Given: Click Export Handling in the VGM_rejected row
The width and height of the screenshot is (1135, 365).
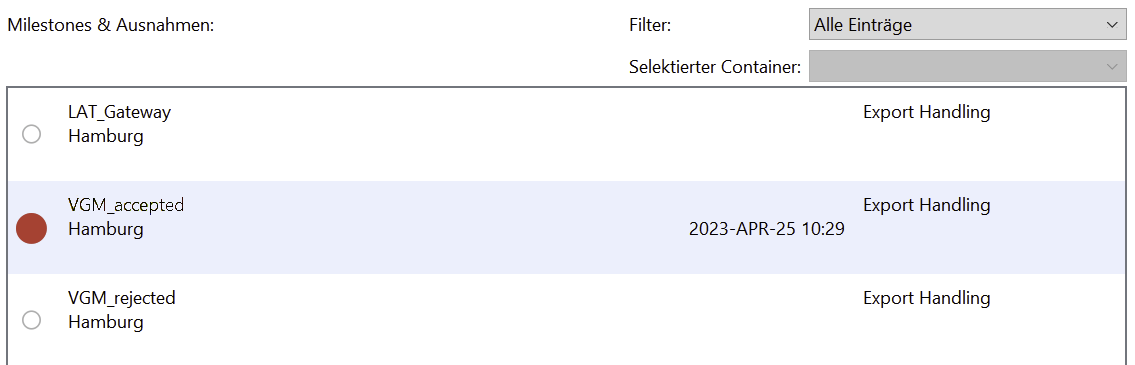Looking at the screenshot, I should 927,298.
